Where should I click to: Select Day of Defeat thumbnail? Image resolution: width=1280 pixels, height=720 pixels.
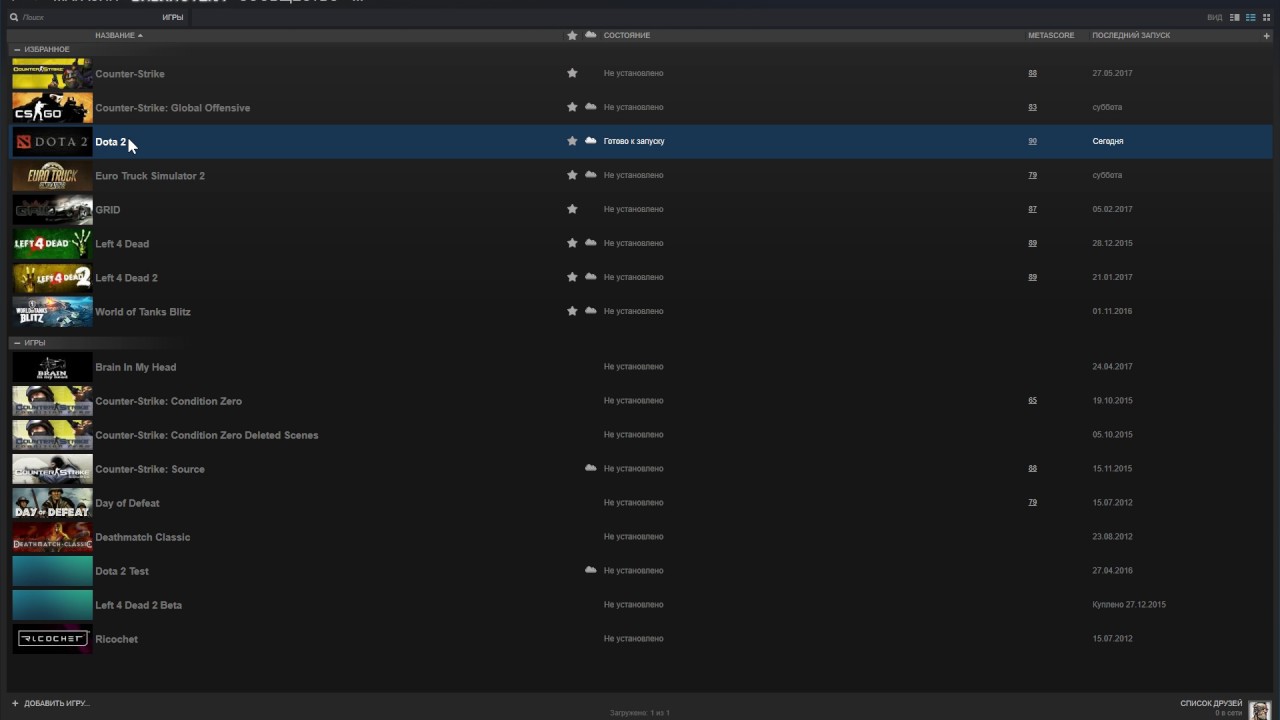pos(52,503)
